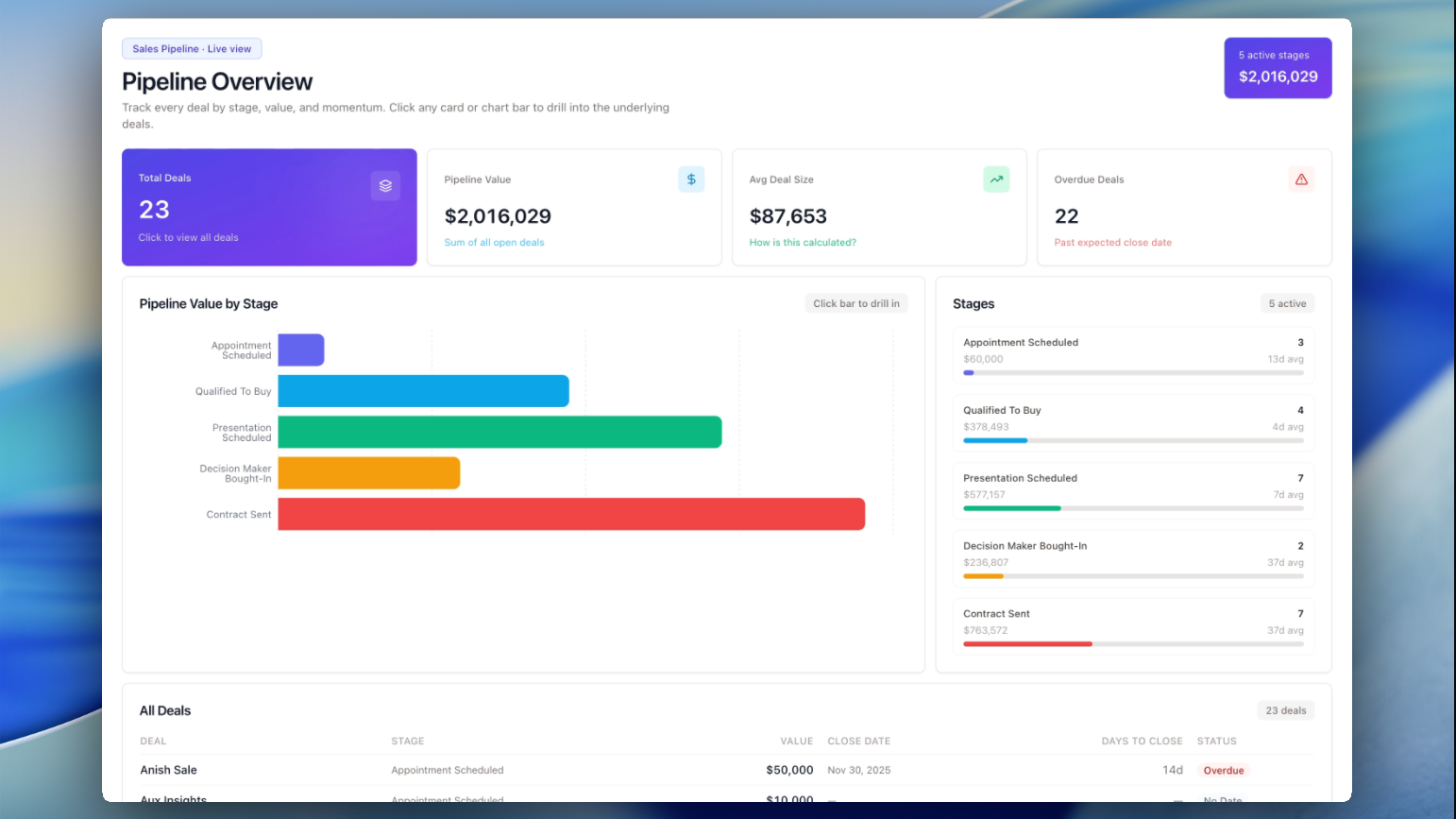Click the 'Overdue' status badge for Anish Sale
Viewport: 1456px width, 819px height.
pyautogui.click(x=1224, y=771)
